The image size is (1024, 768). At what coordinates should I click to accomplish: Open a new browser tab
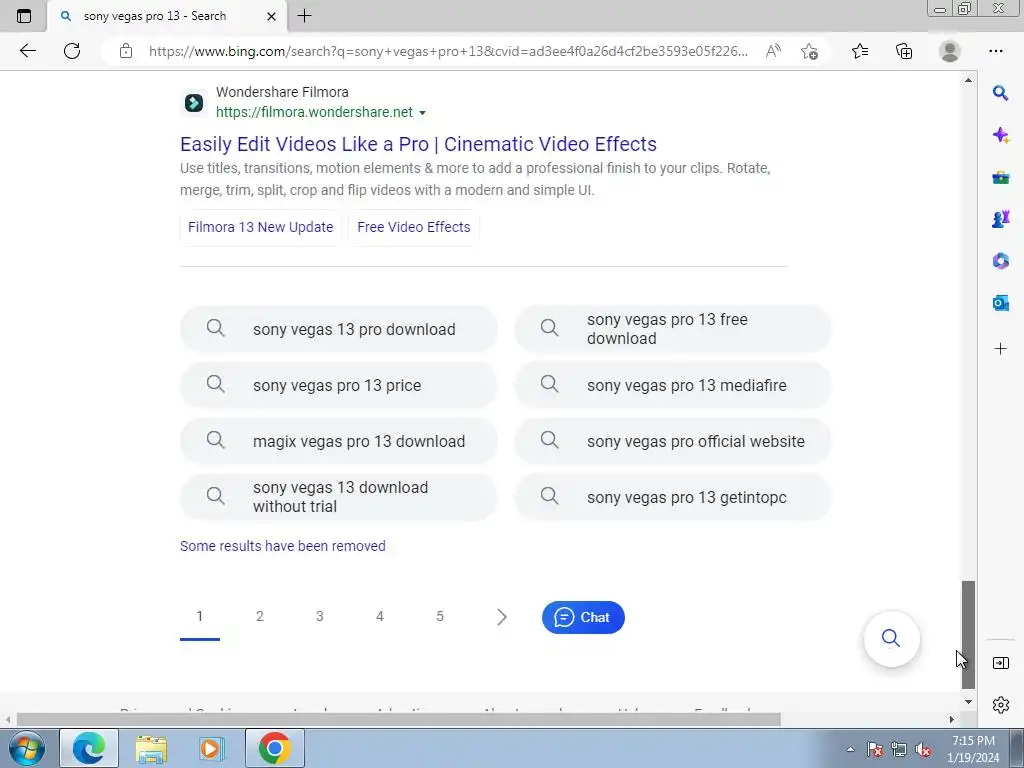pyautogui.click(x=304, y=16)
